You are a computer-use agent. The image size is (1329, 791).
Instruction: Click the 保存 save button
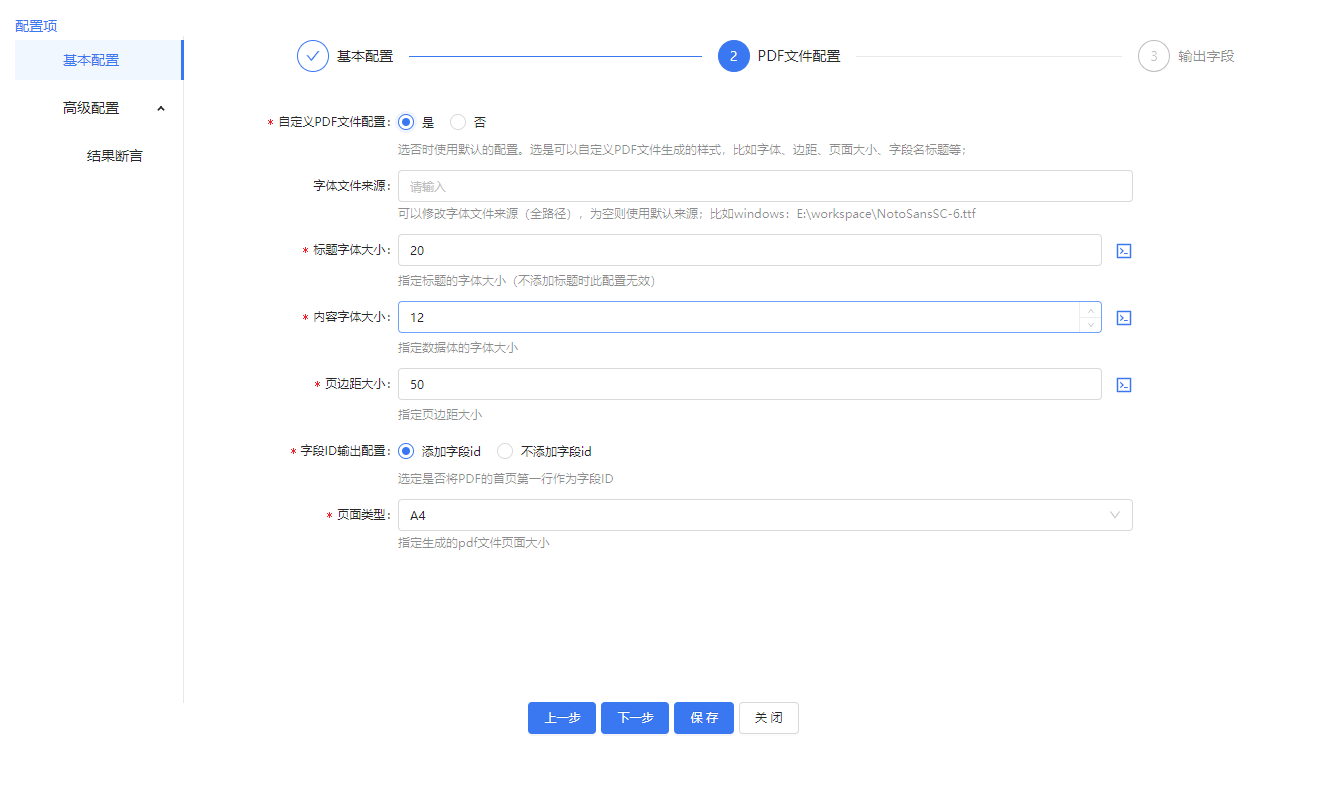click(x=703, y=717)
